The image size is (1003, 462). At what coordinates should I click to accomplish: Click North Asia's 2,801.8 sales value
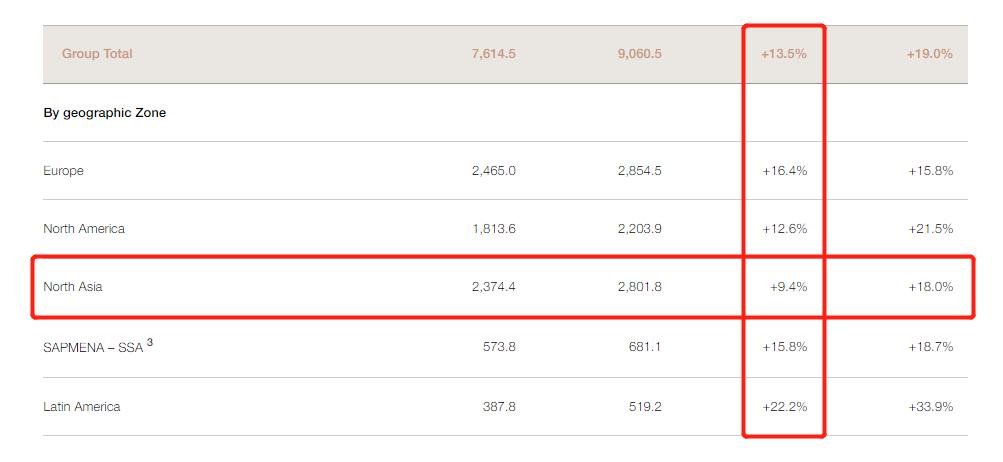(x=640, y=287)
